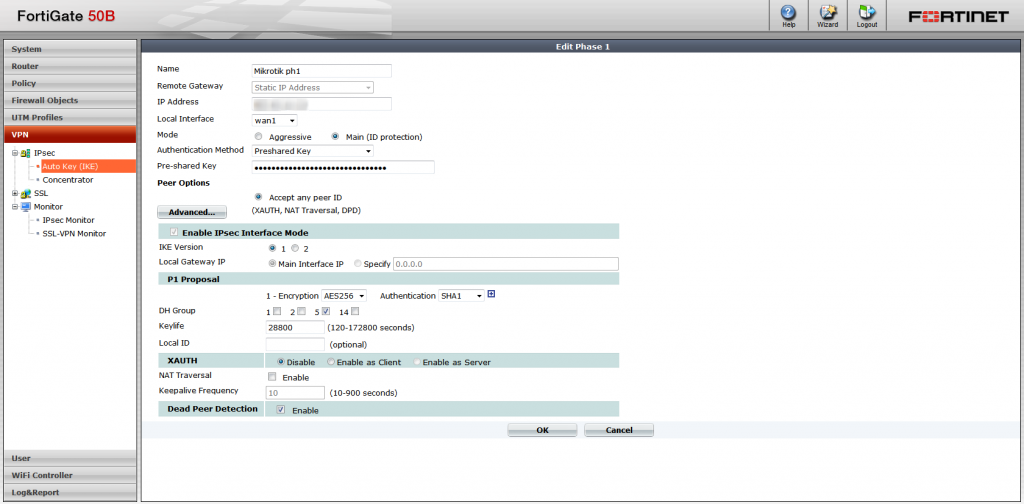Select IKE Version 2
This screenshot has height=504, width=1024.
(295, 248)
